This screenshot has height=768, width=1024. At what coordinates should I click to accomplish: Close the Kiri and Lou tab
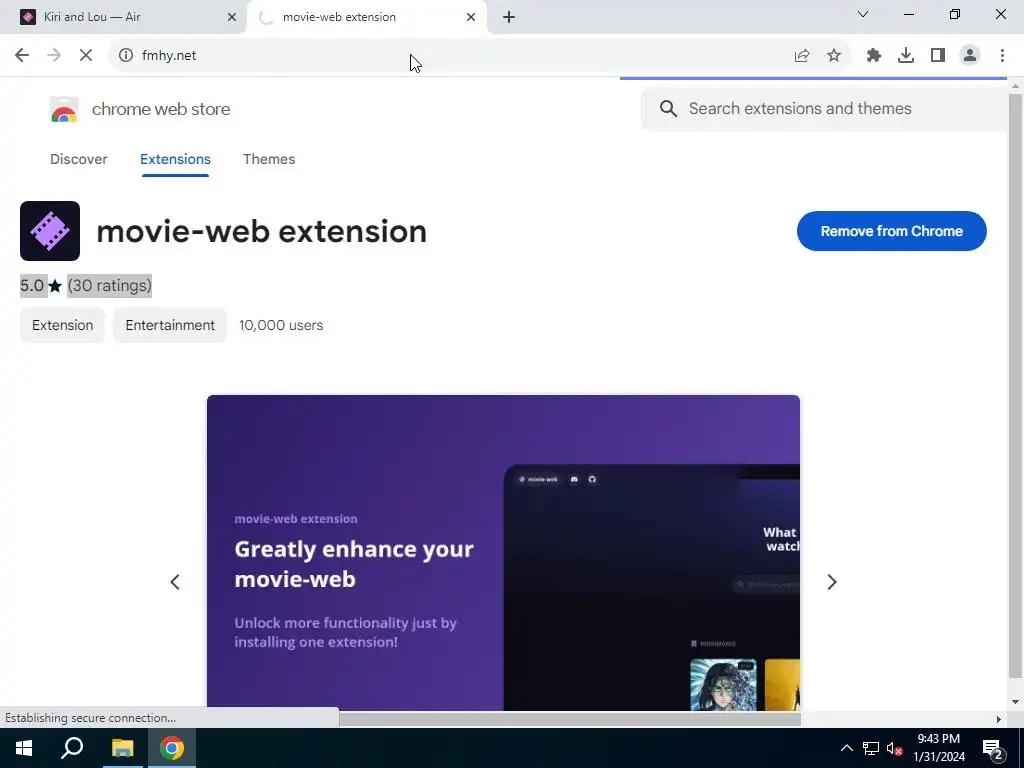click(232, 17)
